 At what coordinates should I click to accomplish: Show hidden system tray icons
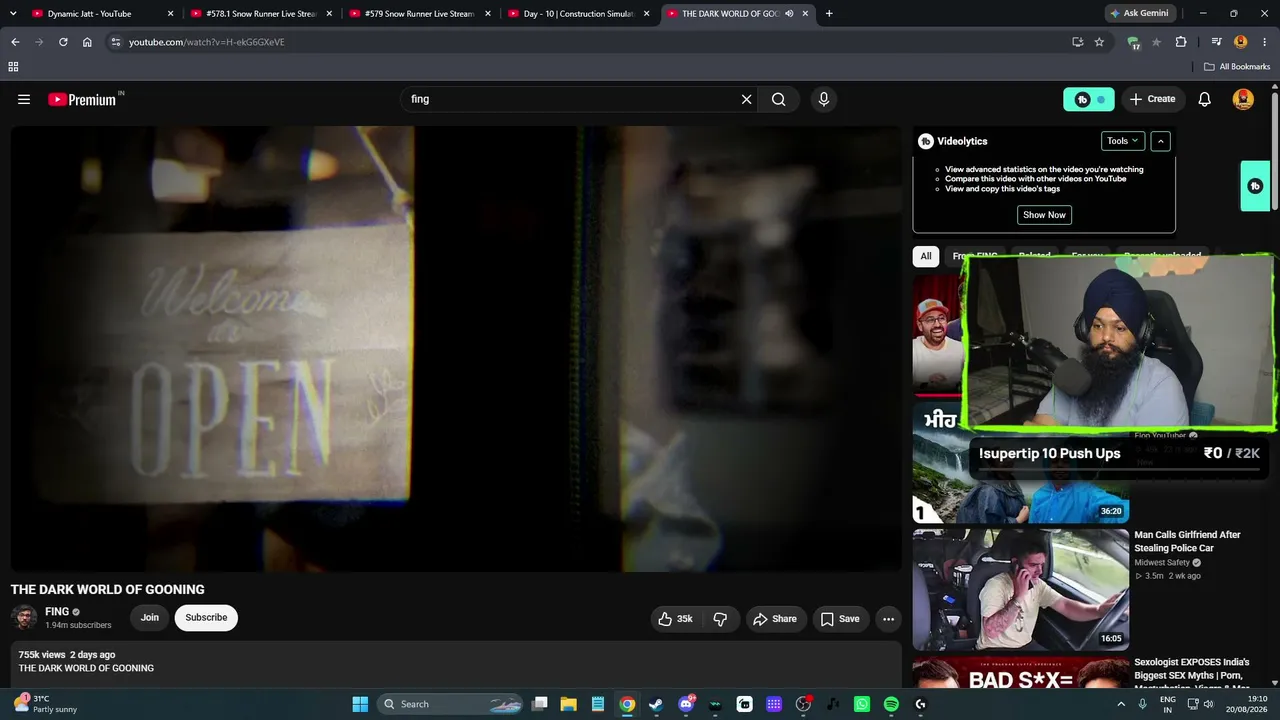pyautogui.click(x=1123, y=704)
